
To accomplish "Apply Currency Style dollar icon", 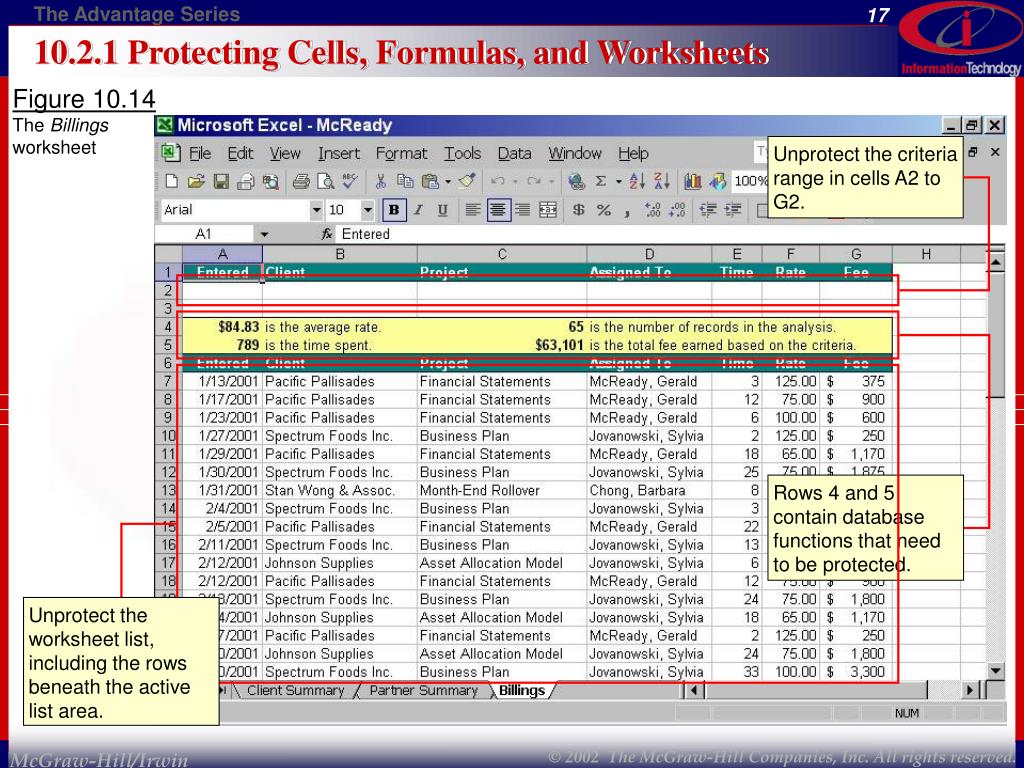I will pyautogui.click(x=579, y=210).
